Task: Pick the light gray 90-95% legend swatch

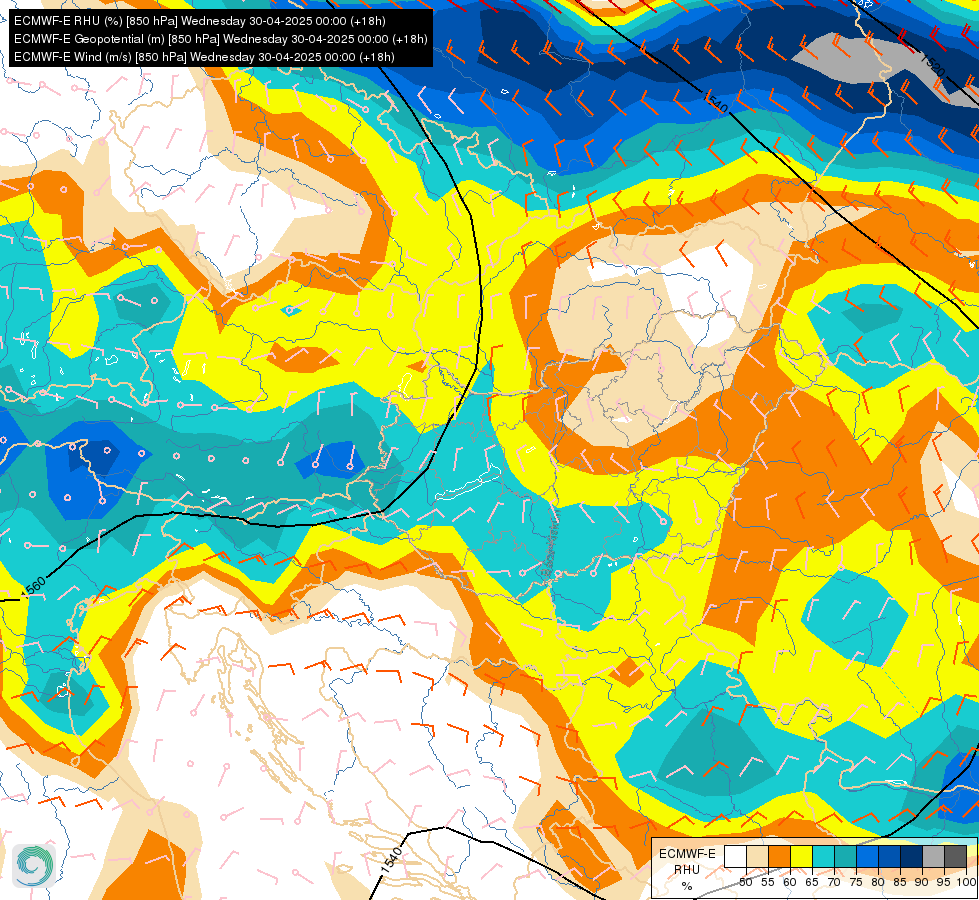Action: coord(933,856)
